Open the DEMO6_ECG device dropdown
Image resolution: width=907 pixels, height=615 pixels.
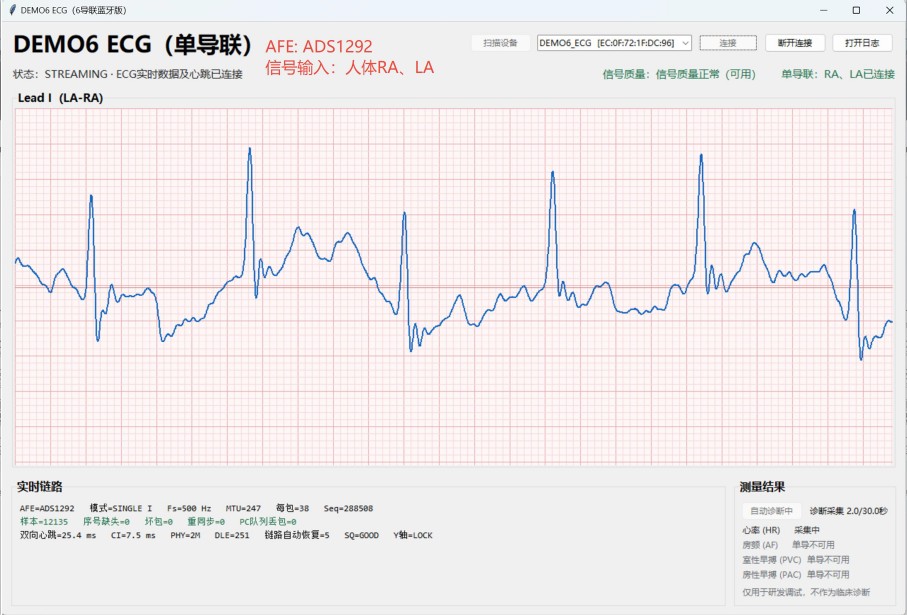click(614, 43)
